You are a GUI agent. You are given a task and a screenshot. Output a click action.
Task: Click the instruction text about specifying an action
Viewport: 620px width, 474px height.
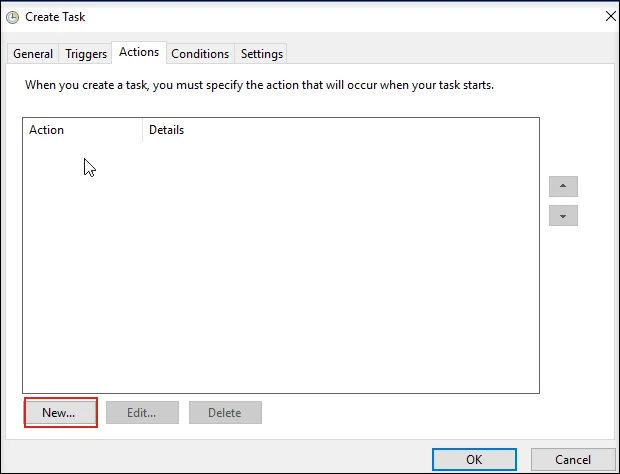(x=259, y=86)
